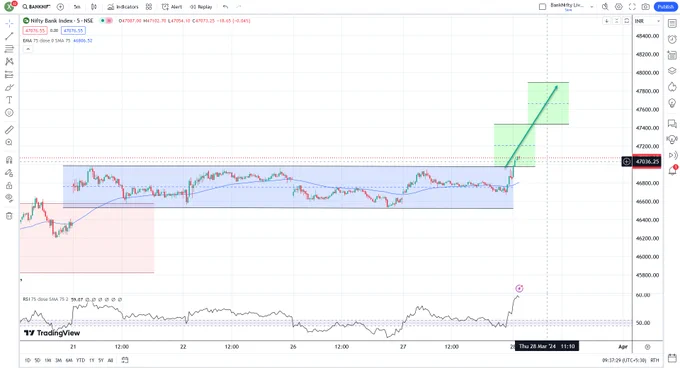Undo the last chart action
This screenshot has height=368, width=680.
(225, 7)
